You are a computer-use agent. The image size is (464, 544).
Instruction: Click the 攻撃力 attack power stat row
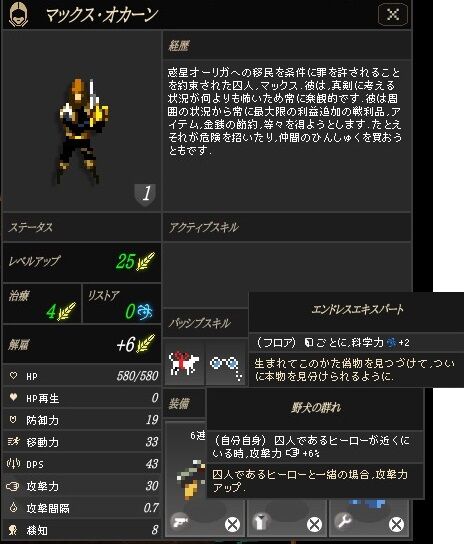tap(82, 486)
